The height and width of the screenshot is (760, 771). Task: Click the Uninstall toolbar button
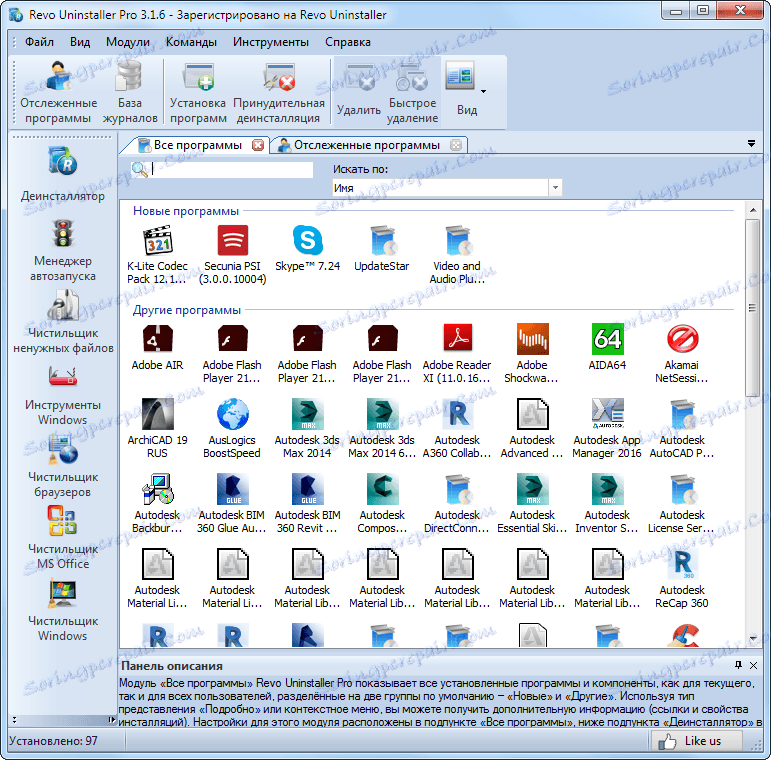358,92
